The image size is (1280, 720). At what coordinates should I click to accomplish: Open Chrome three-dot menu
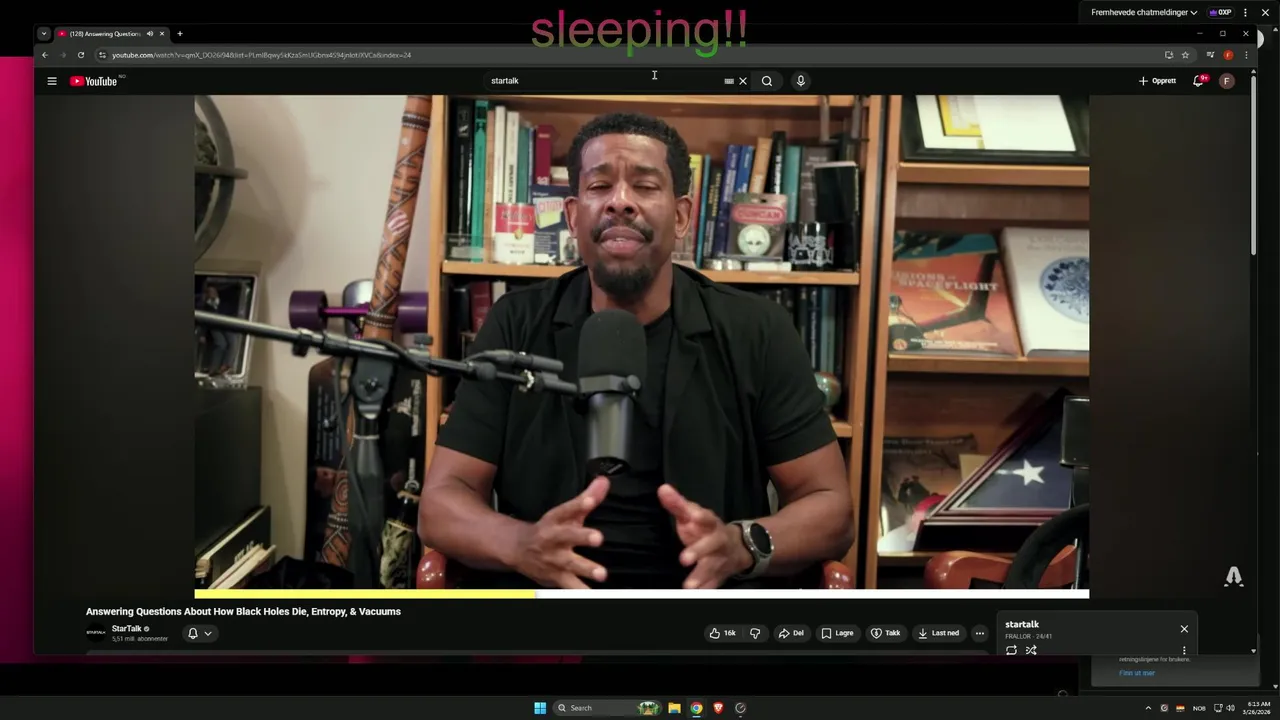click(1246, 55)
